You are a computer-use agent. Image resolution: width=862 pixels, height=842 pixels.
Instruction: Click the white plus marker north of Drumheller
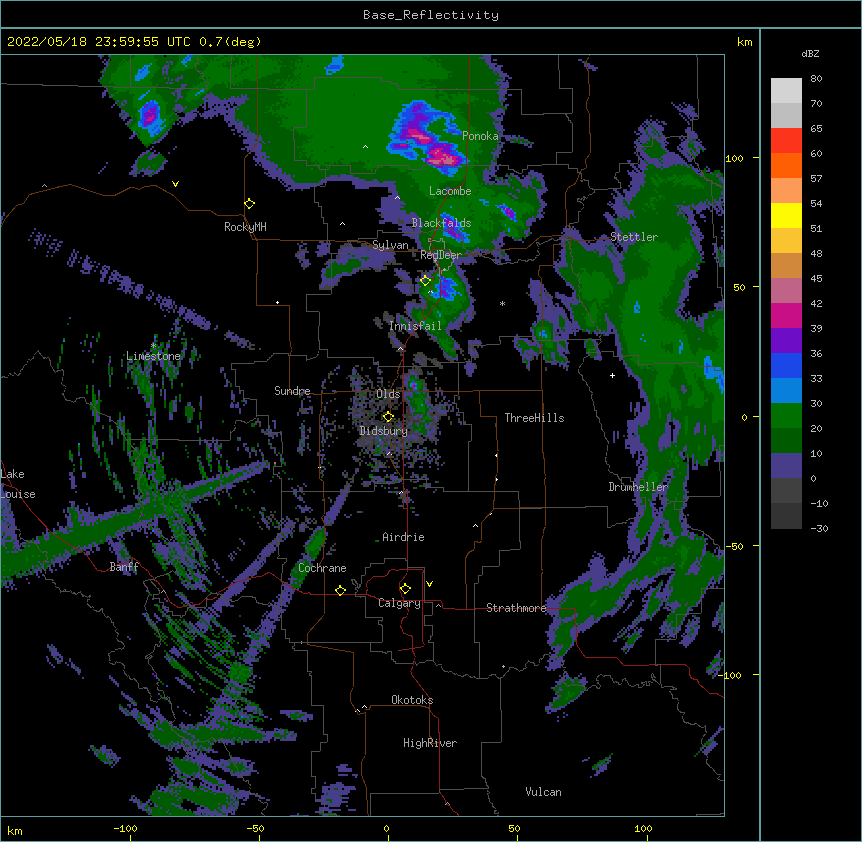click(612, 375)
